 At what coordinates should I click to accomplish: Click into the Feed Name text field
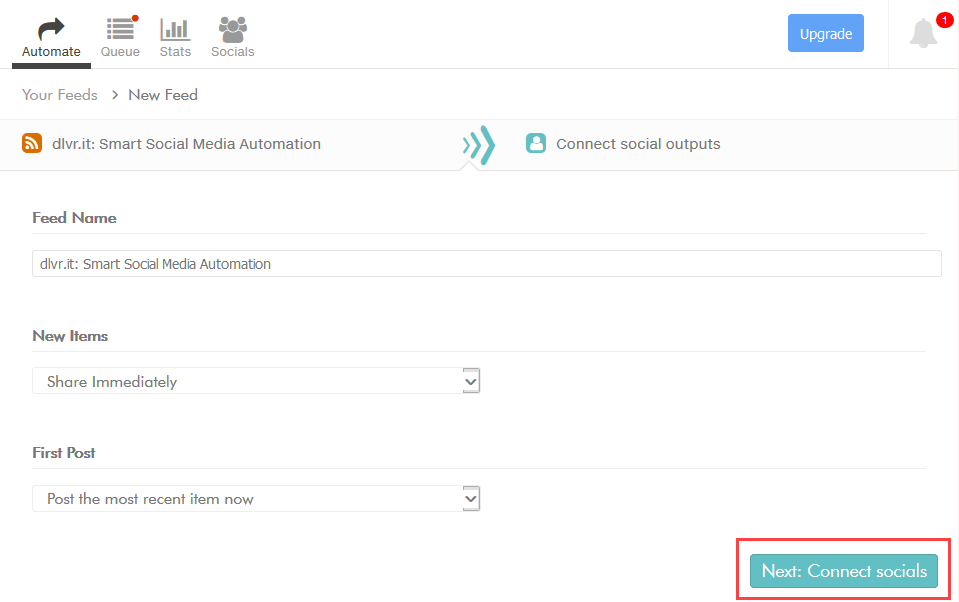click(x=486, y=264)
